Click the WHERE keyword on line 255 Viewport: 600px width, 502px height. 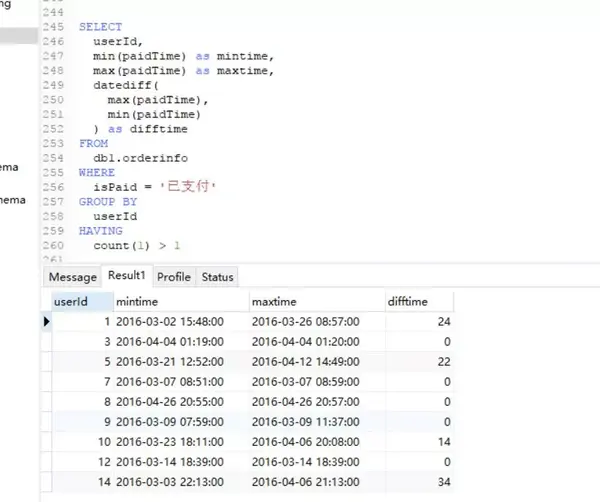[x=97, y=173]
